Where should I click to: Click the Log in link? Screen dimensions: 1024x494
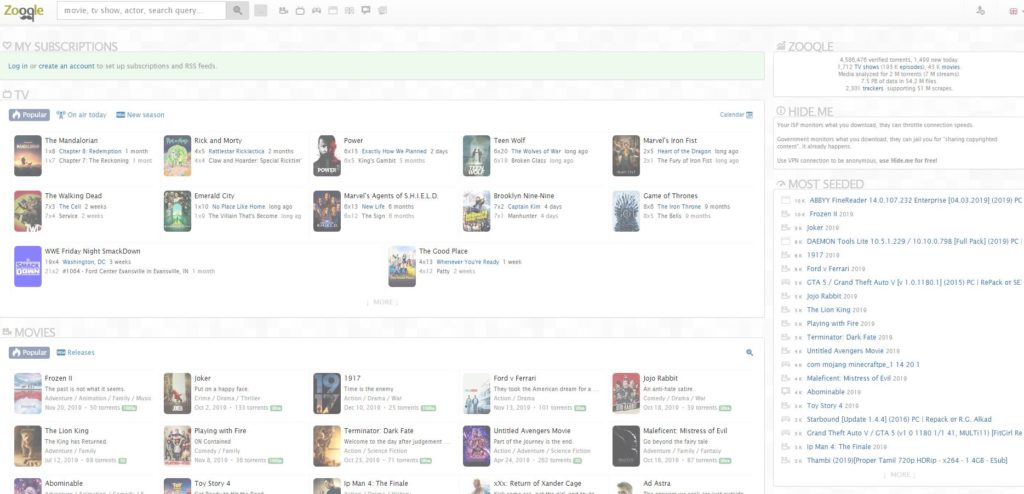[18, 67]
